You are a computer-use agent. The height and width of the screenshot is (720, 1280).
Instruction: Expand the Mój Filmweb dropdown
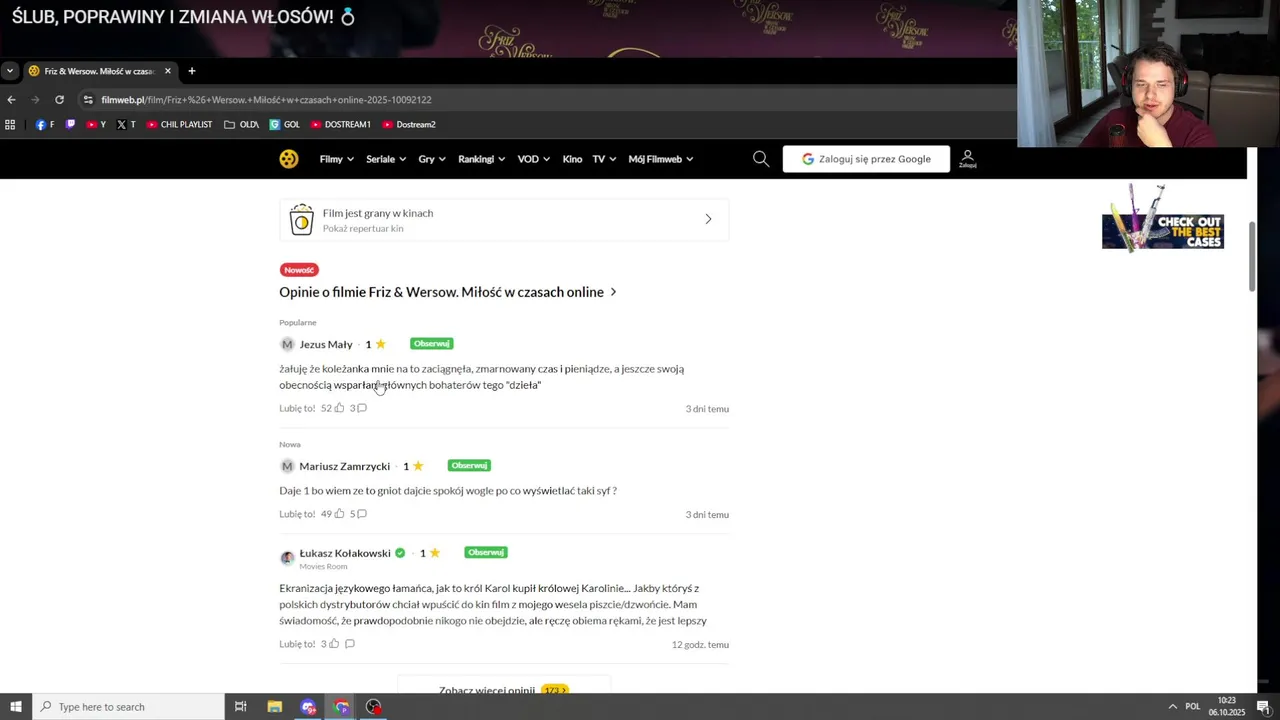(661, 159)
